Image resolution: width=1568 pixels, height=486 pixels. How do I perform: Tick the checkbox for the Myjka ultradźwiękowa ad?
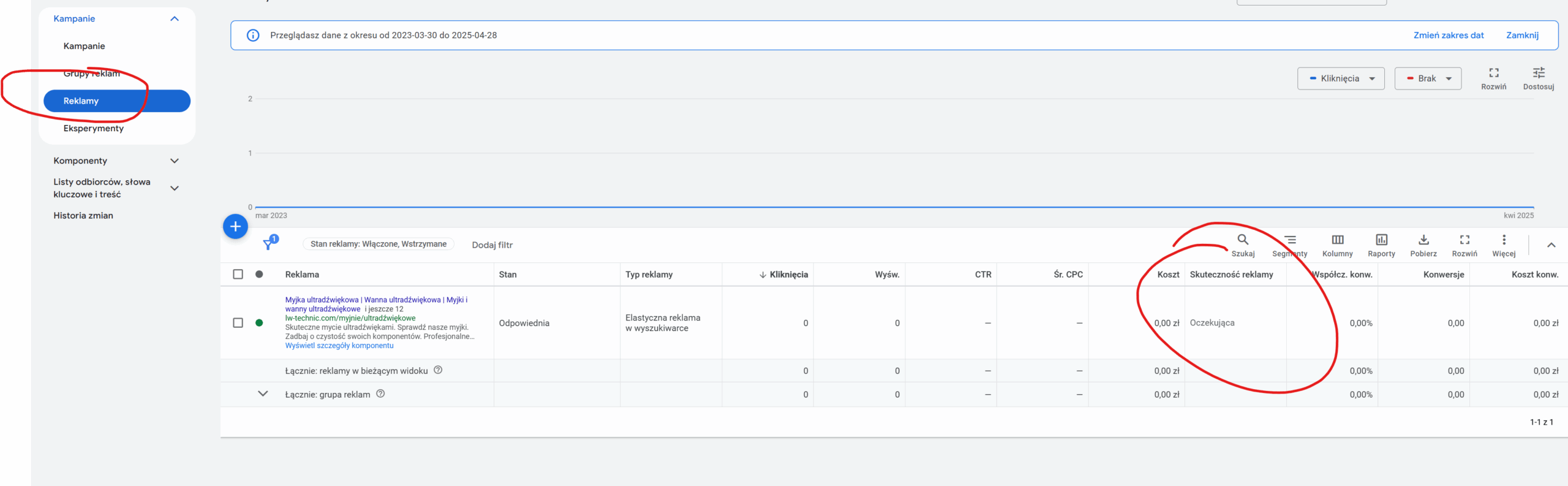(x=238, y=323)
